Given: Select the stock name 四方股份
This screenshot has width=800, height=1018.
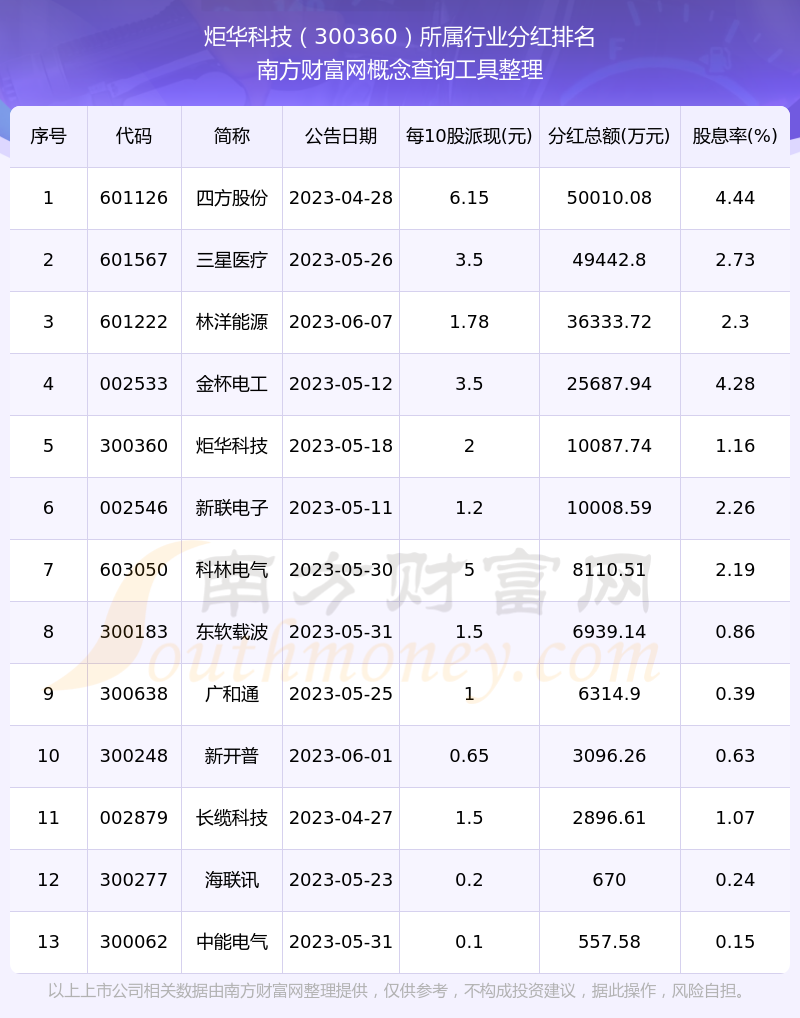Looking at the screenshot, I should tap(231, 198).
